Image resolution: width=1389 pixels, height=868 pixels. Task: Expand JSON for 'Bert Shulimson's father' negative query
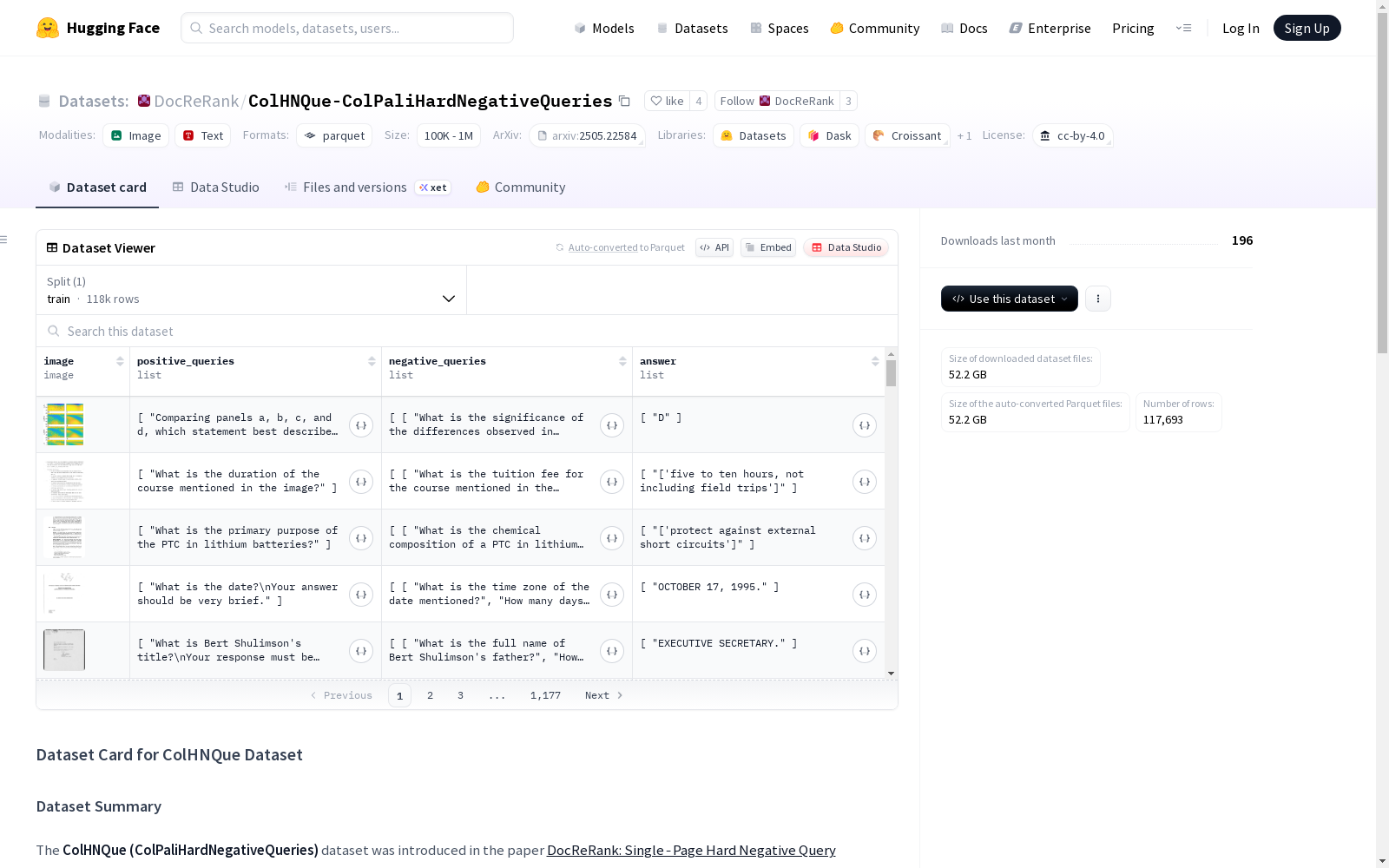tap(612, 651)
